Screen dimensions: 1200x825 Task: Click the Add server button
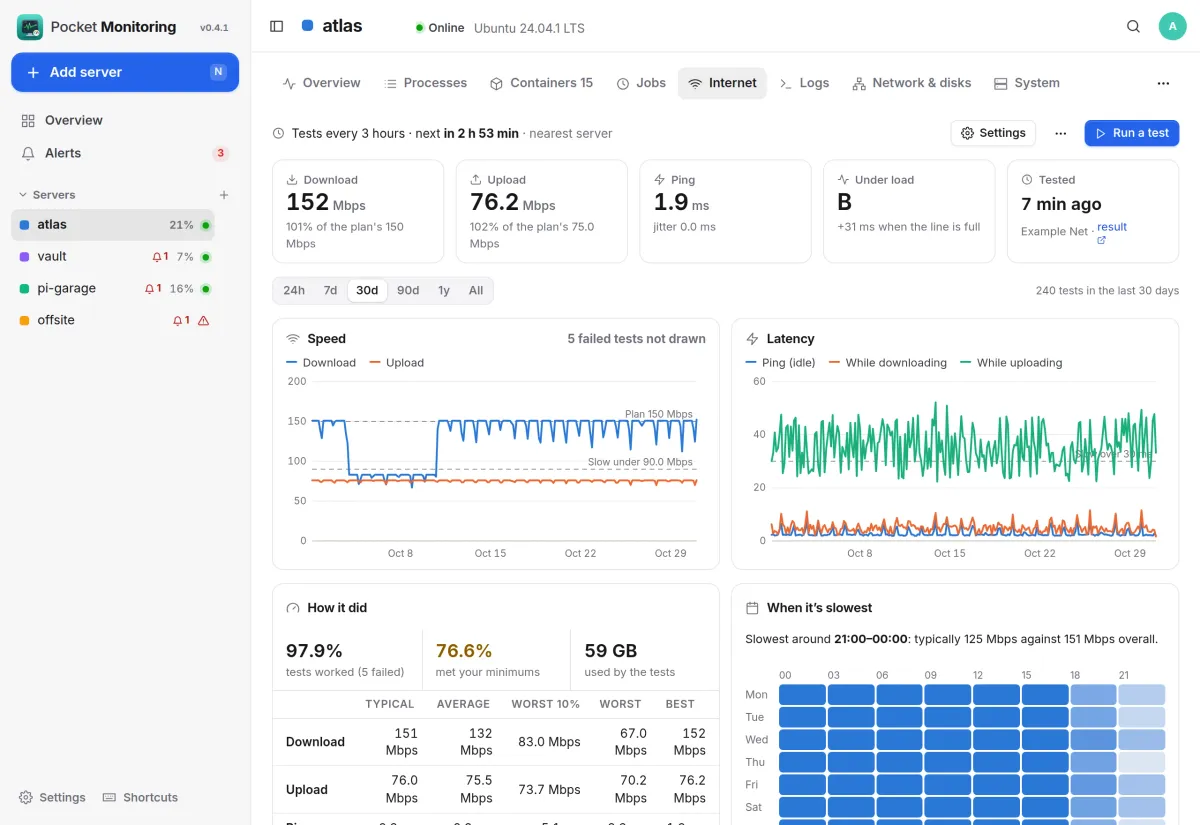[125, 72]
